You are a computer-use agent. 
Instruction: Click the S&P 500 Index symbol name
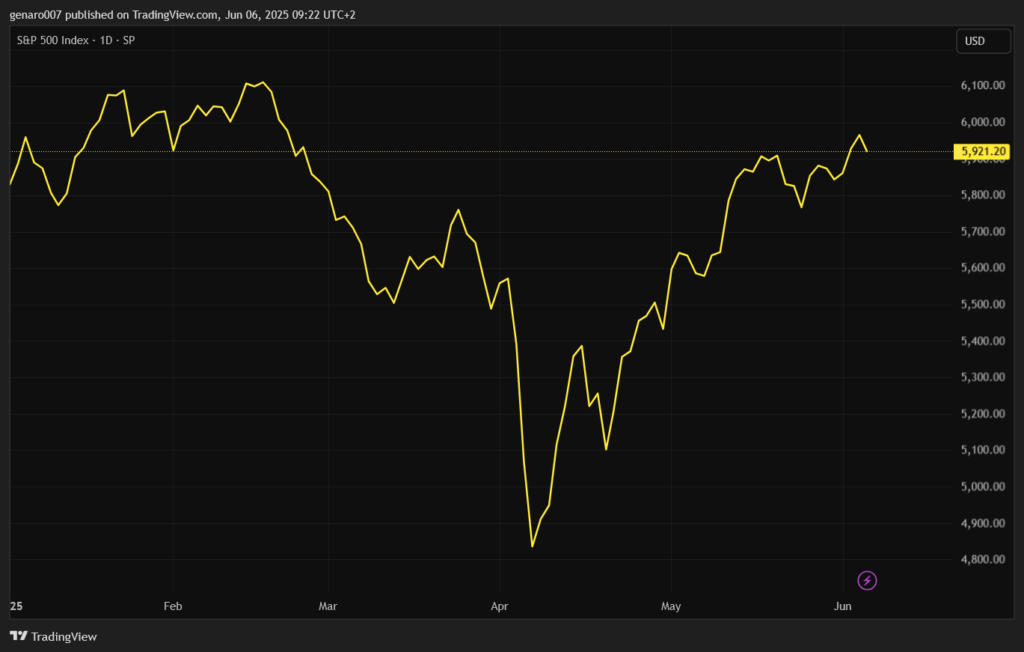tap(54, 40)
